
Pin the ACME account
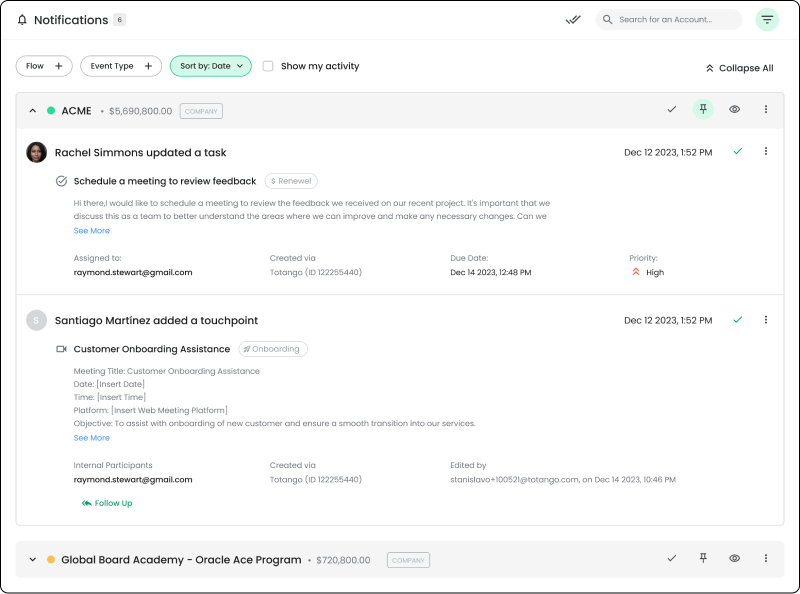[x=703, y=110]
